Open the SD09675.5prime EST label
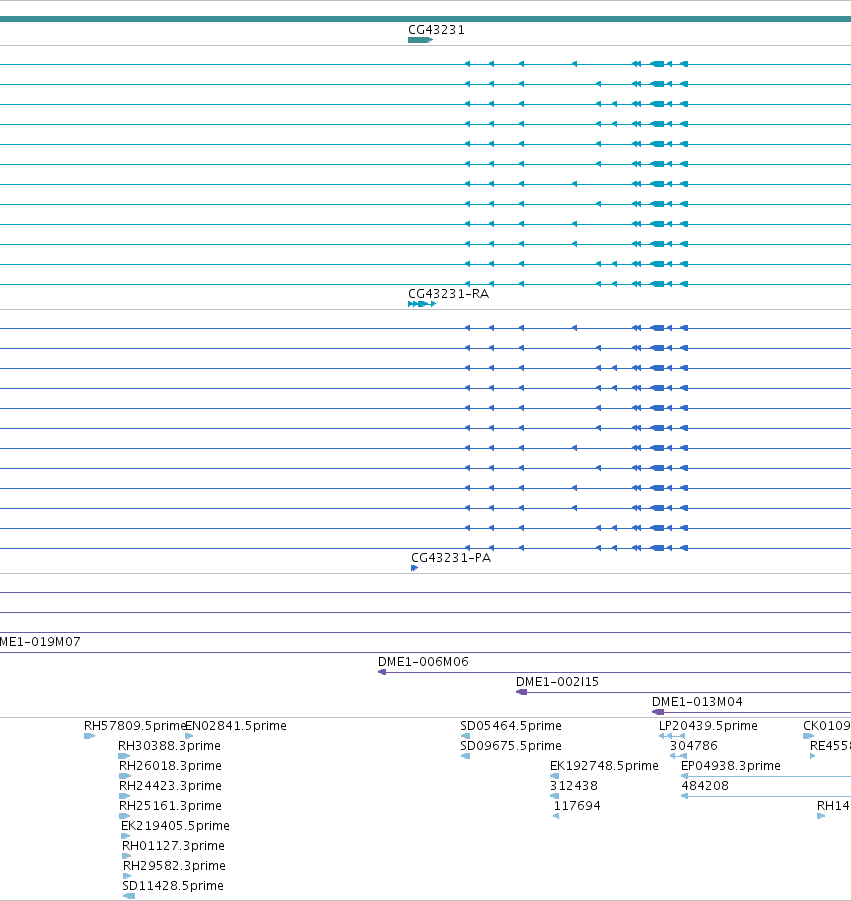 [511, 746]
